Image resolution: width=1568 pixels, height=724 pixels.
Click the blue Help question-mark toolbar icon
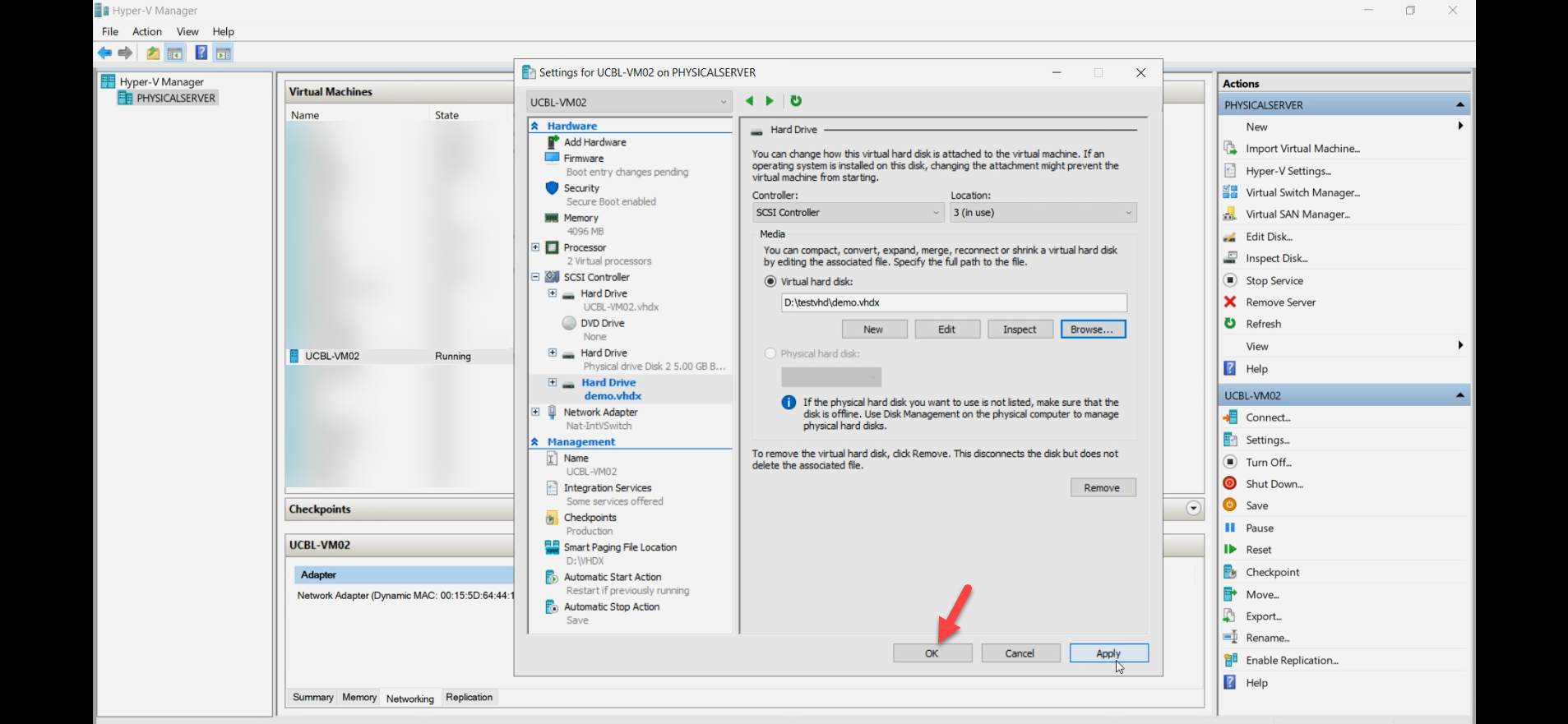tap(201, 53)
